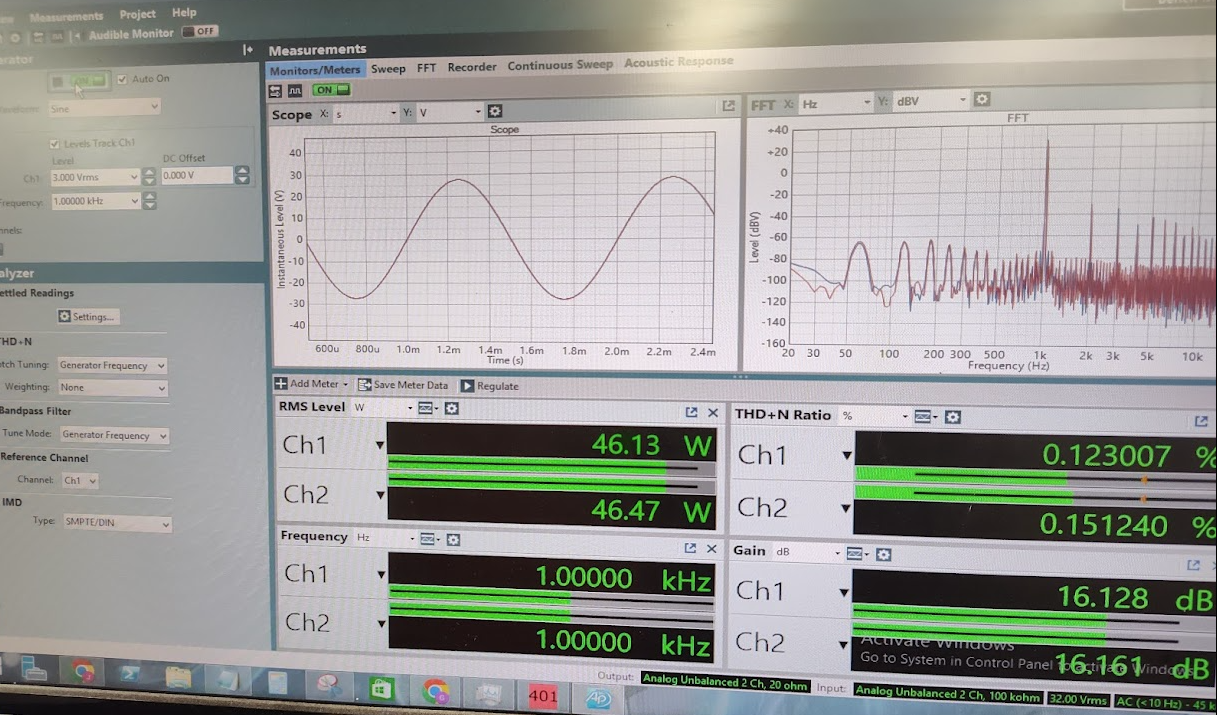Switch to the Sweep tab
This screenshot has height=715, width=1217.
pos(388,68)
